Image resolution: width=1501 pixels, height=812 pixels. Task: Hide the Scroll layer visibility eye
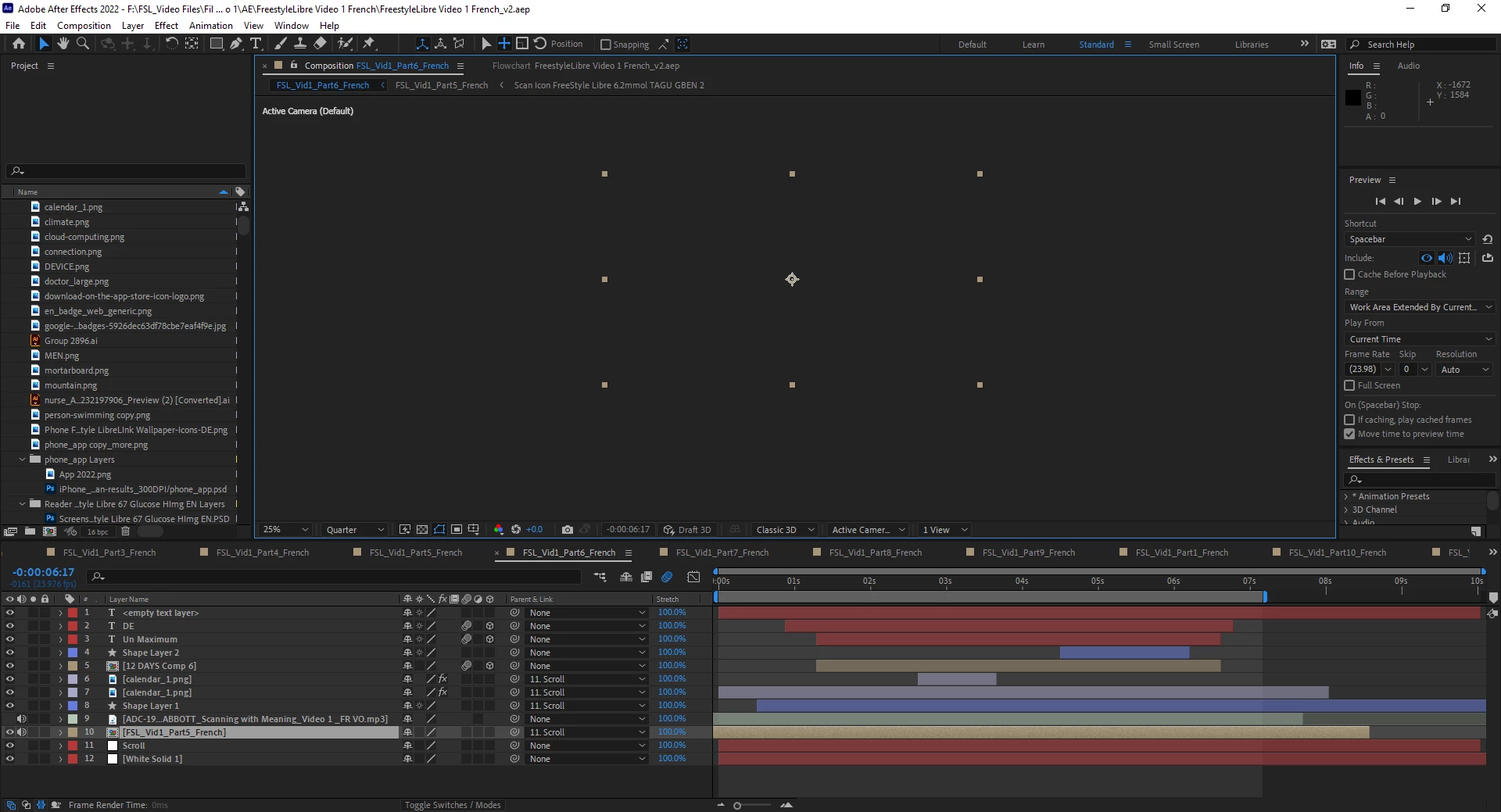coord(9,746)
